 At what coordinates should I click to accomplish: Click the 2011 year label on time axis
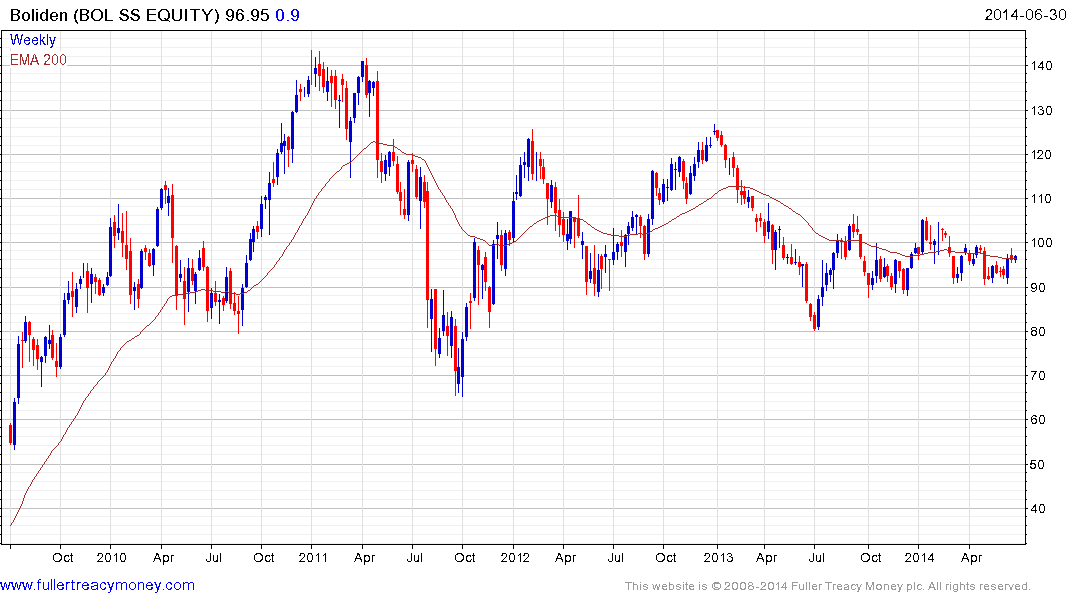(x=313, y=557)
